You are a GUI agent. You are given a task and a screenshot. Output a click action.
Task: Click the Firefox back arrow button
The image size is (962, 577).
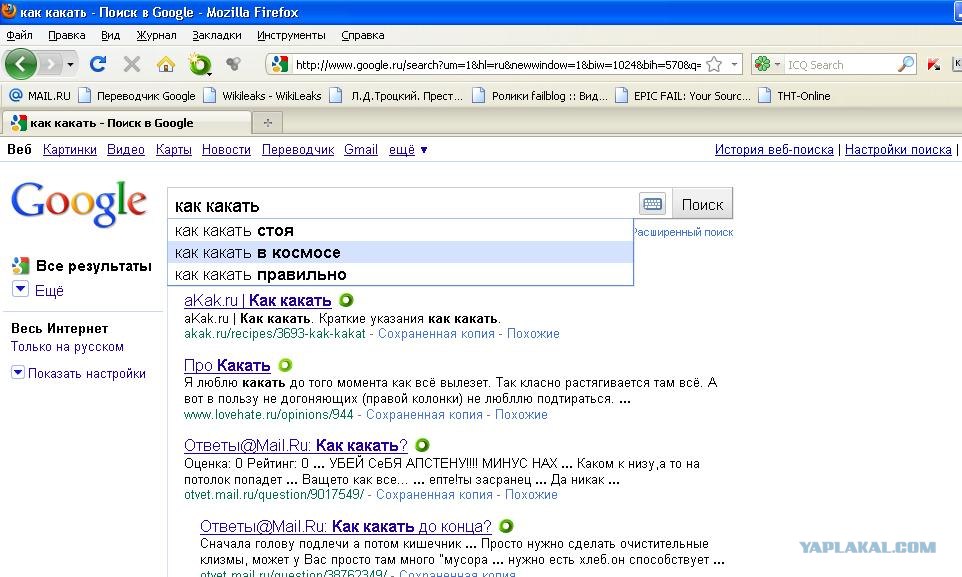[x=21, y=64]
